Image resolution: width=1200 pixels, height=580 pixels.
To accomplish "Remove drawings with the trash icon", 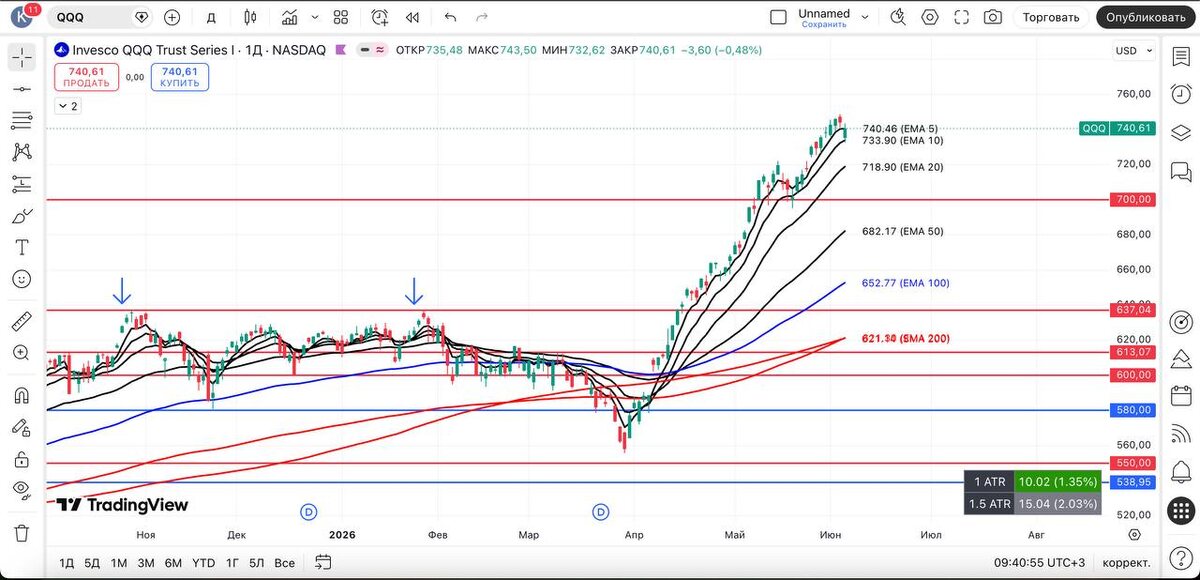I will pyautogui.click(x=22, y=532).
